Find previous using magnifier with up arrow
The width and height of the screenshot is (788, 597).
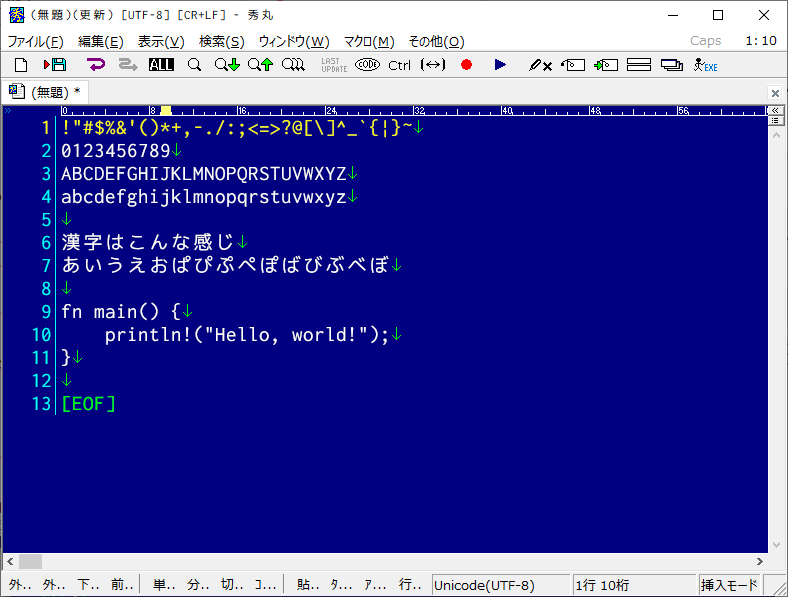click(x=260, y=65)
